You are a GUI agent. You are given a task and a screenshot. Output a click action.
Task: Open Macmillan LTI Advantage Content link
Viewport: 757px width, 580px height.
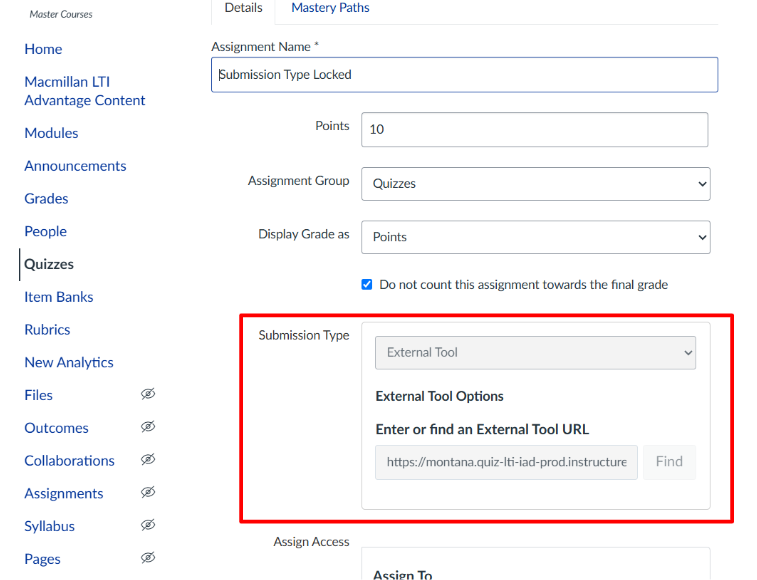[x=84, y=91]
